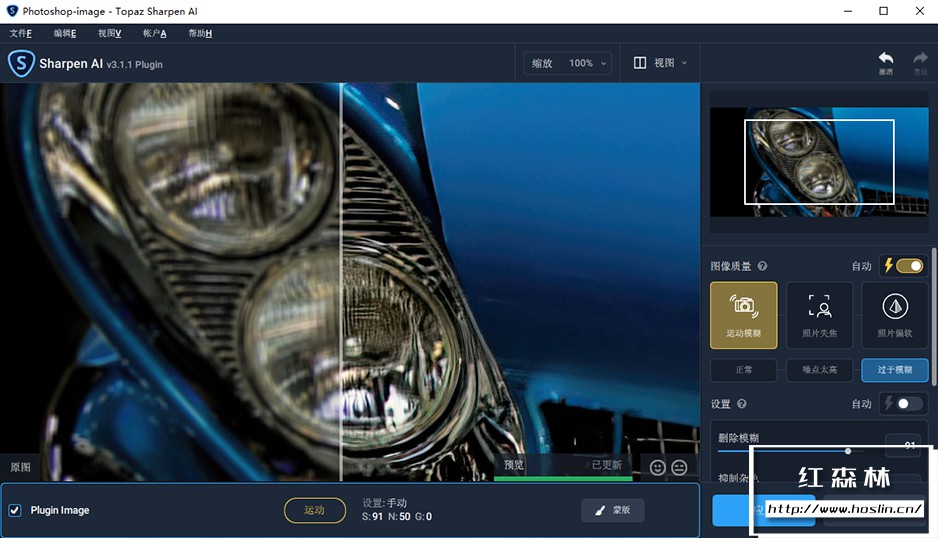Click the 已更新 status text

click(x=607, y=465)
